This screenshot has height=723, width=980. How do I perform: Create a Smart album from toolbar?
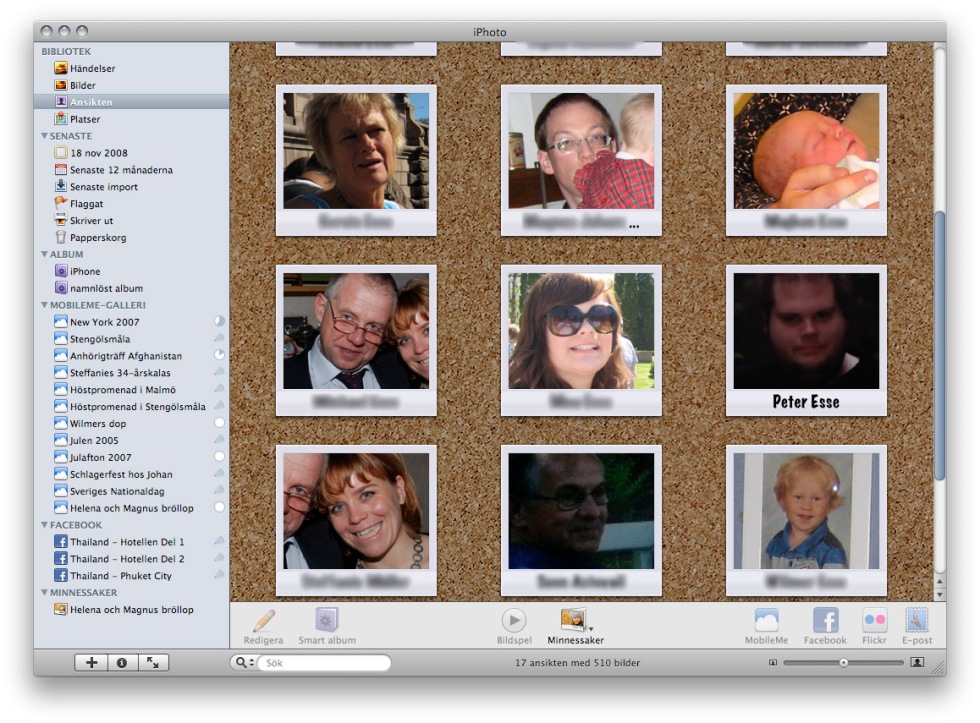(x=326, y=621)
